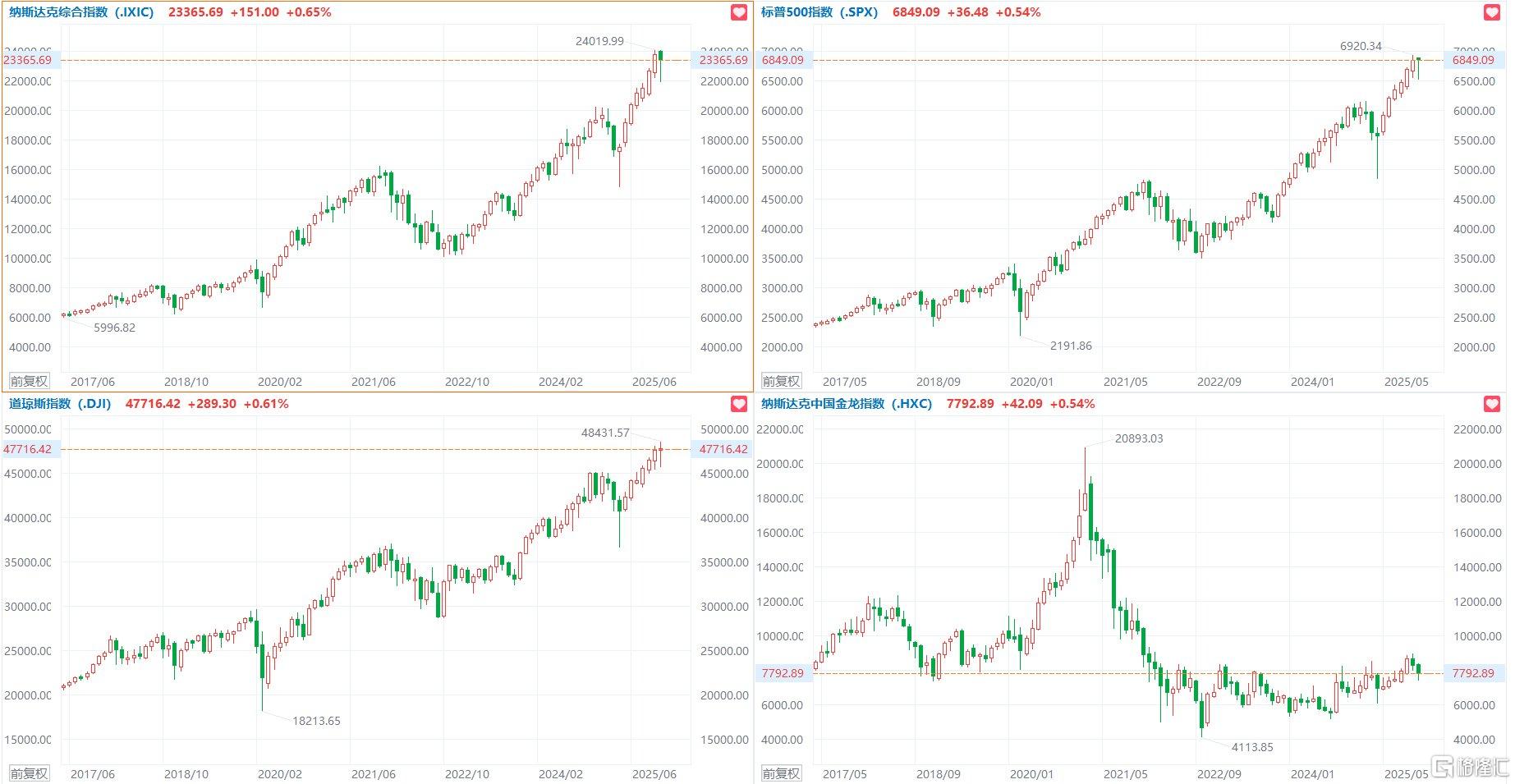
Task: Click the 24019.99 high marker on Nasdaq chart
Action: tap(599, 41)
